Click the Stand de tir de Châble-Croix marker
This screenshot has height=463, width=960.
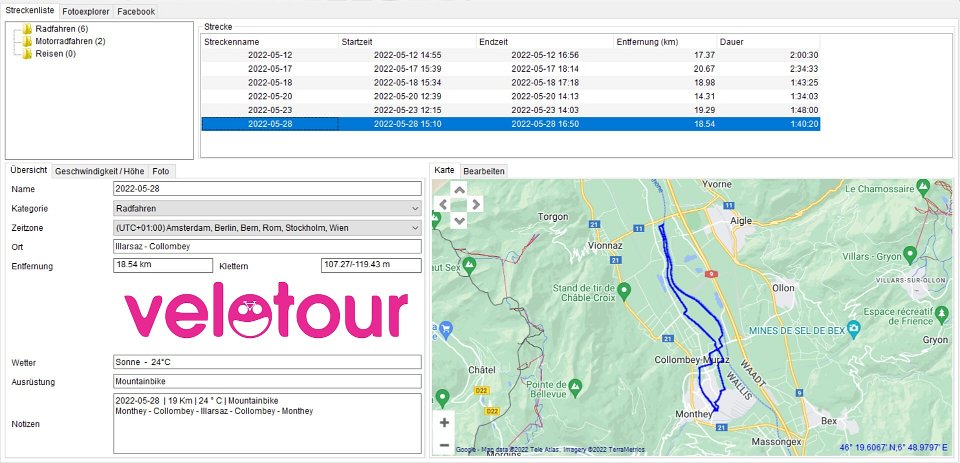pos(624,290)
